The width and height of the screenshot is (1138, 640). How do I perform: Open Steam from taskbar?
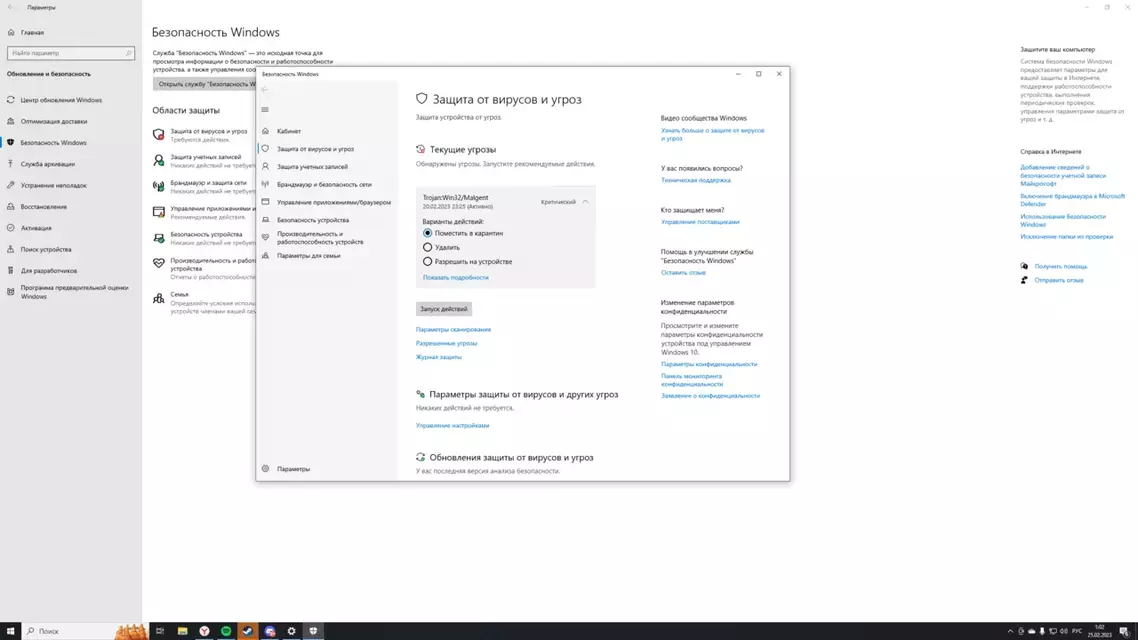click(247, 631)
